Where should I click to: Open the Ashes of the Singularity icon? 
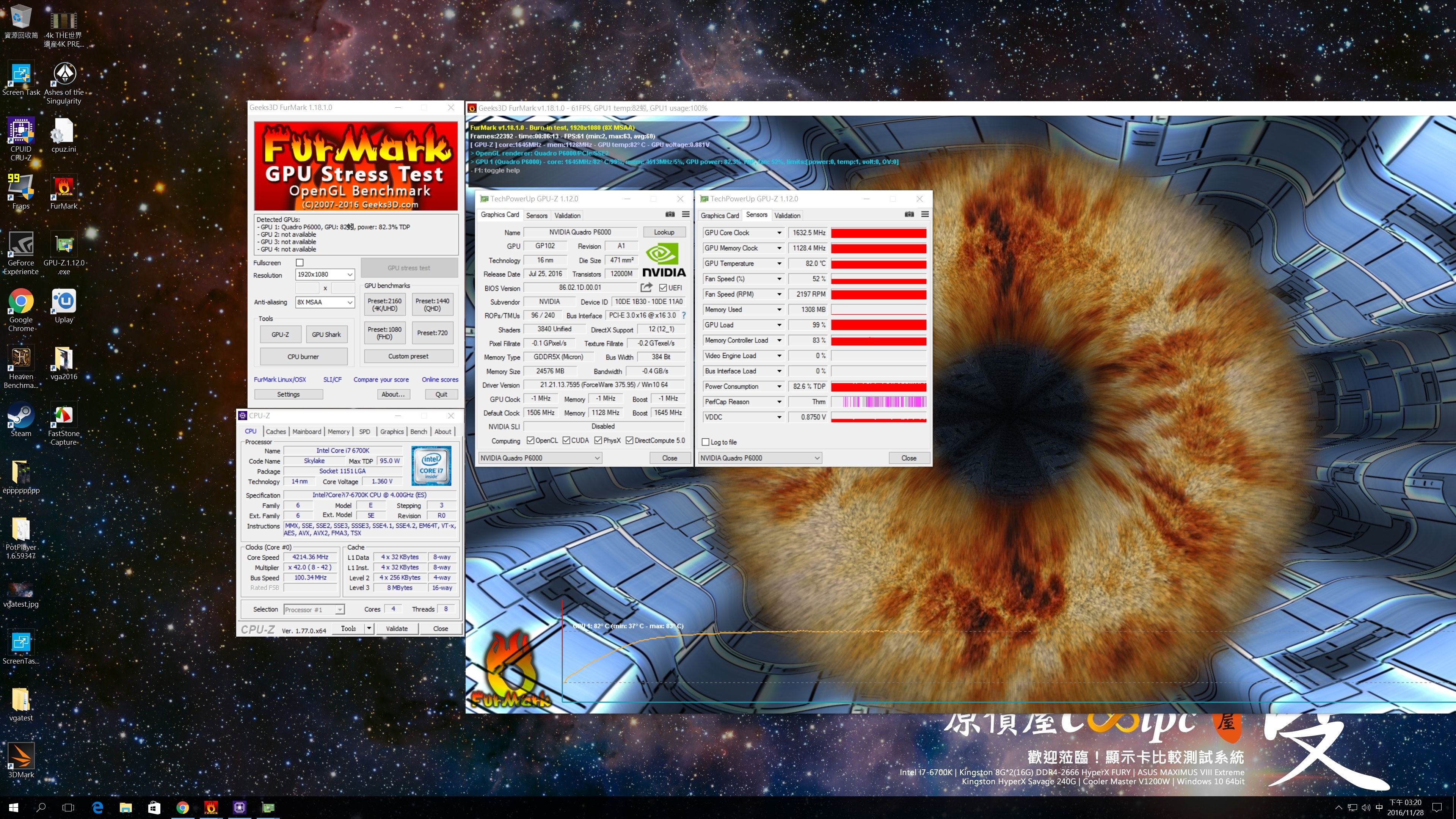pos(63,83)
